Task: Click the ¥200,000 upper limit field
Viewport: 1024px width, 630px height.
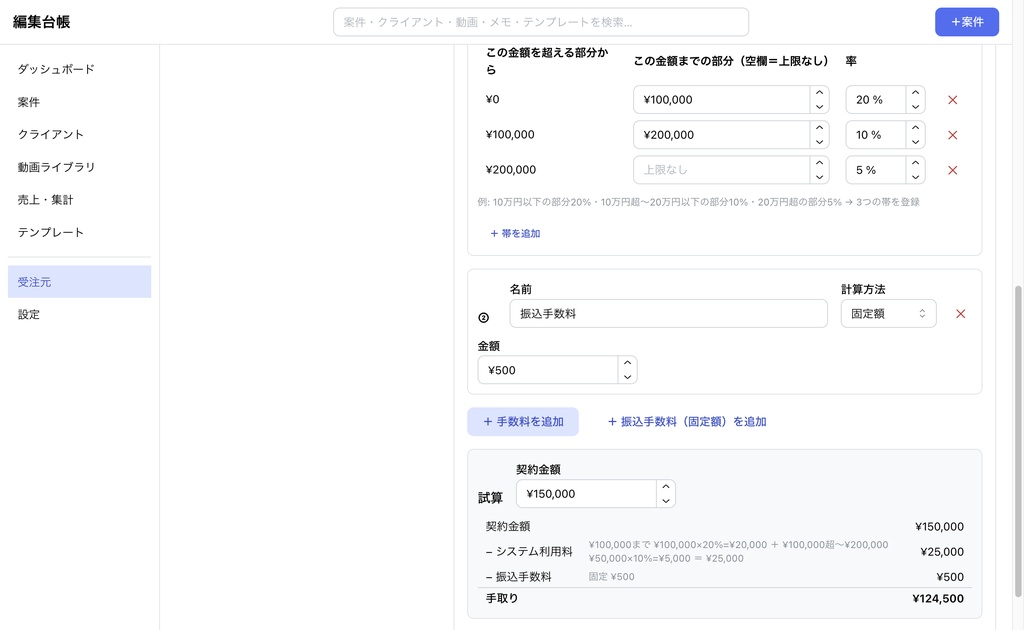Action: click(x=722, y=135)
